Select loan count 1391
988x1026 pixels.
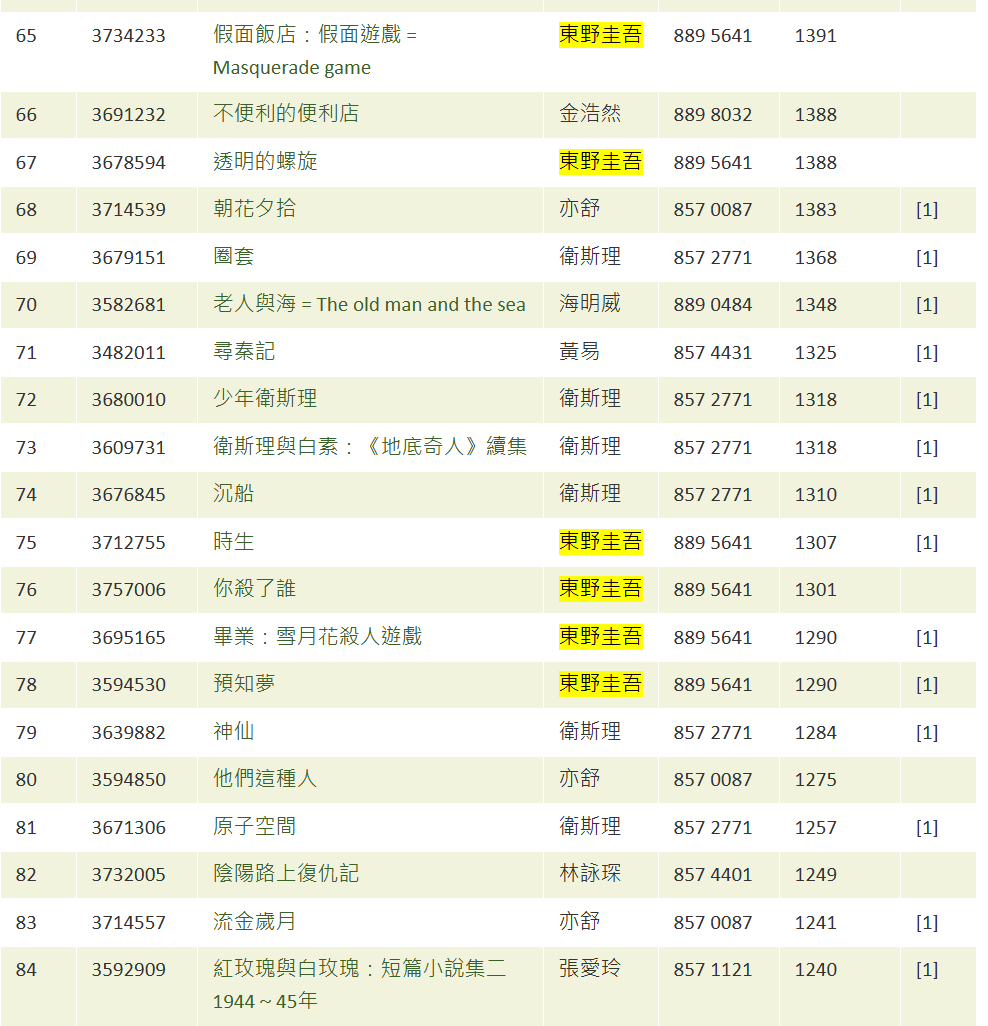(x=815, y=35)
